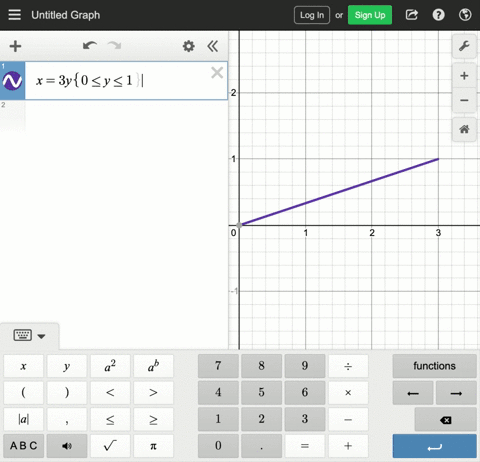
Task: Insert the a squared key
Action: coord(110,366)
